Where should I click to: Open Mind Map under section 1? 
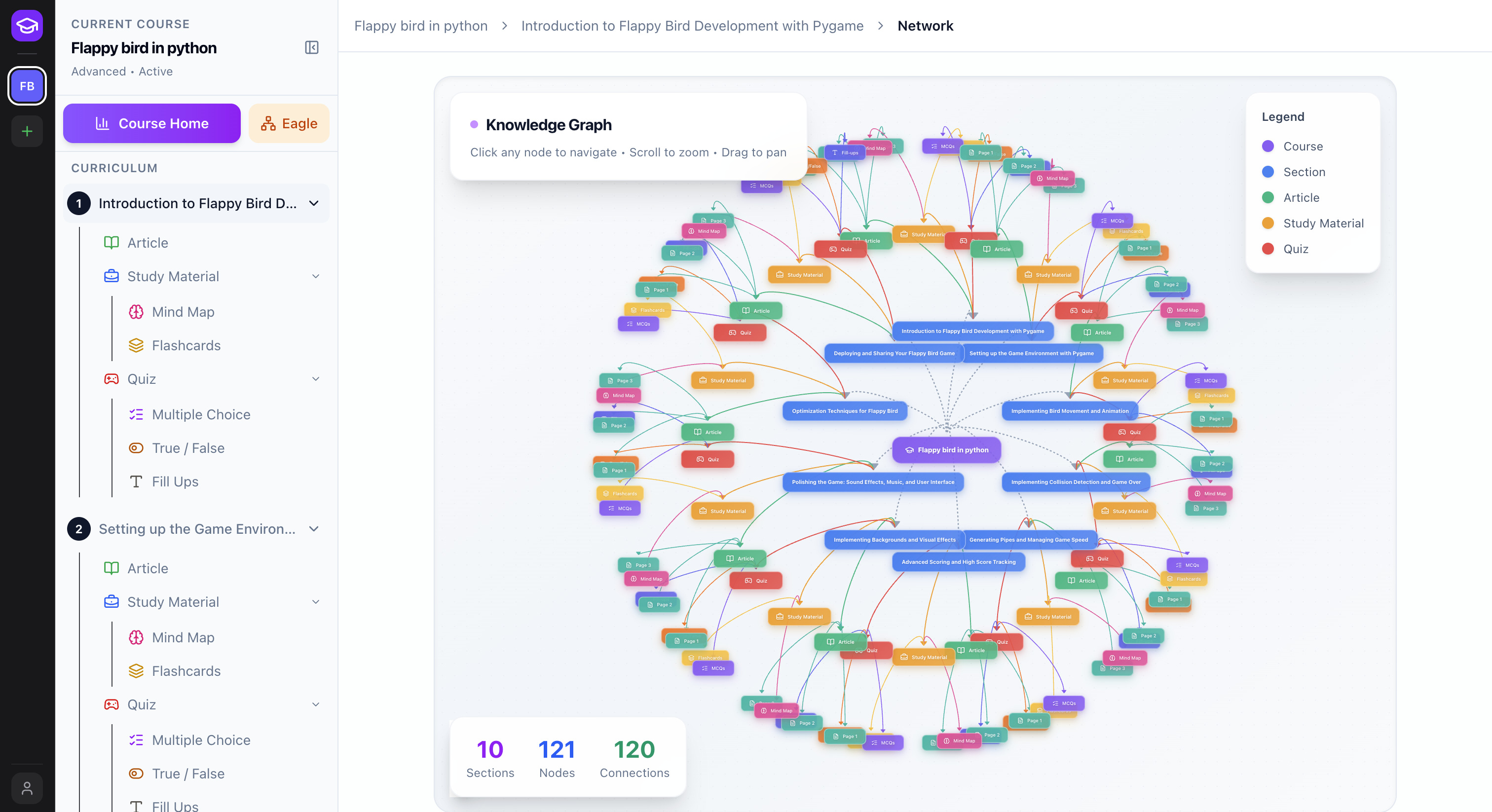click(x=183, y=312)
